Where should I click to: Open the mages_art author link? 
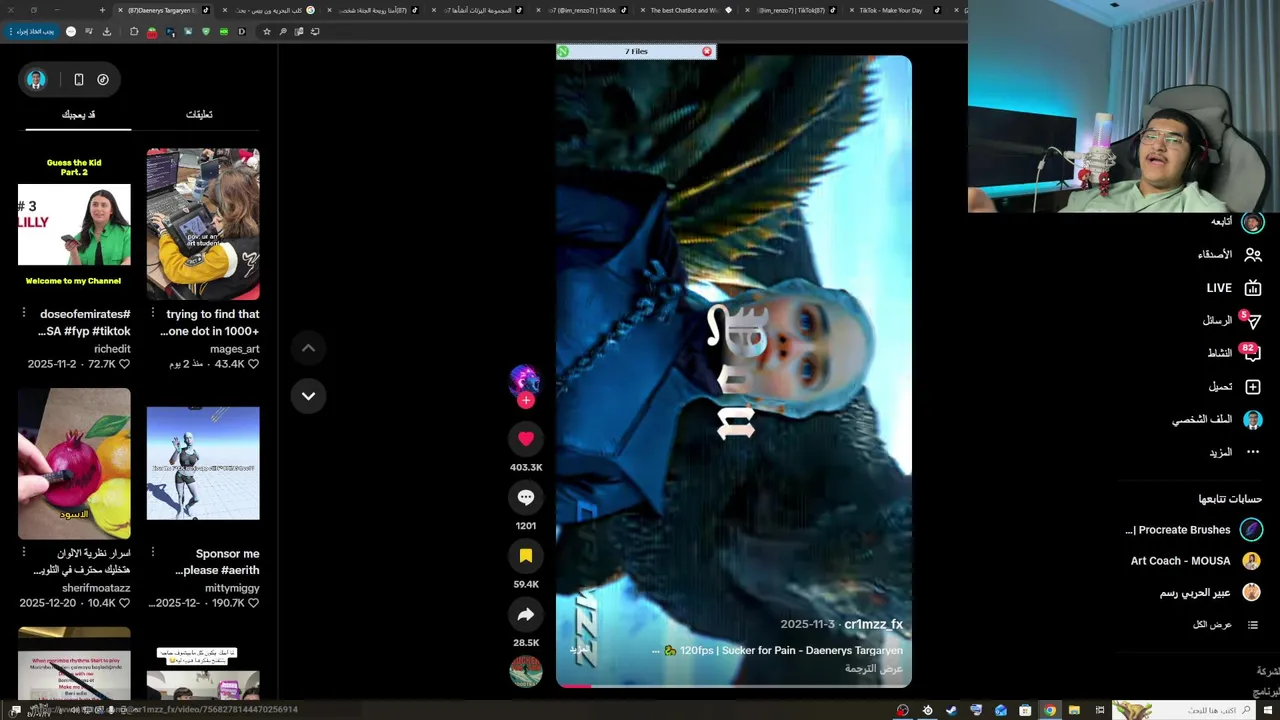click(x=235, y=349)
